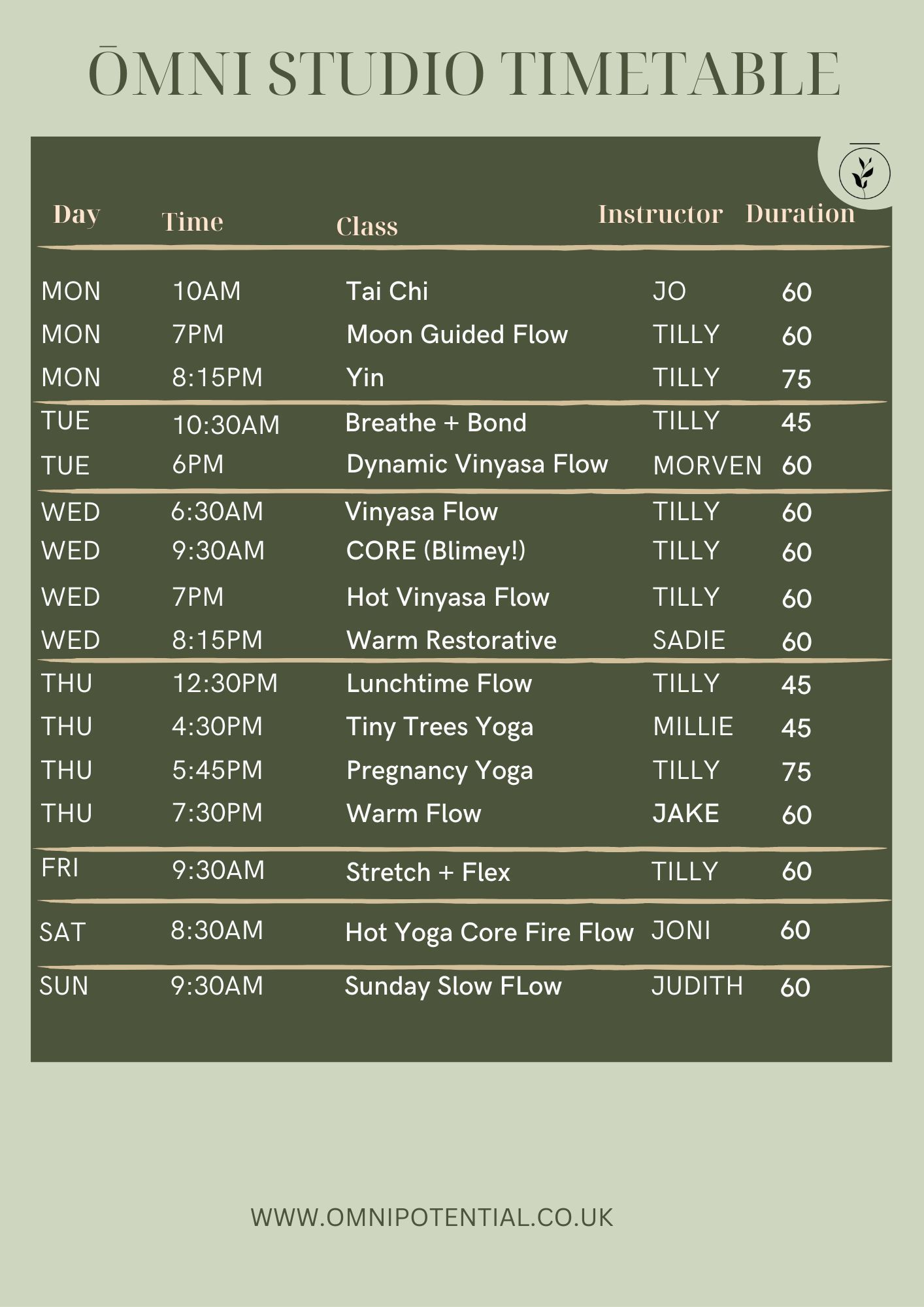The width and height of the screenshot is (924, 1307).
Task: Click the Tai Chi class entry
Action: pos(387,291)
